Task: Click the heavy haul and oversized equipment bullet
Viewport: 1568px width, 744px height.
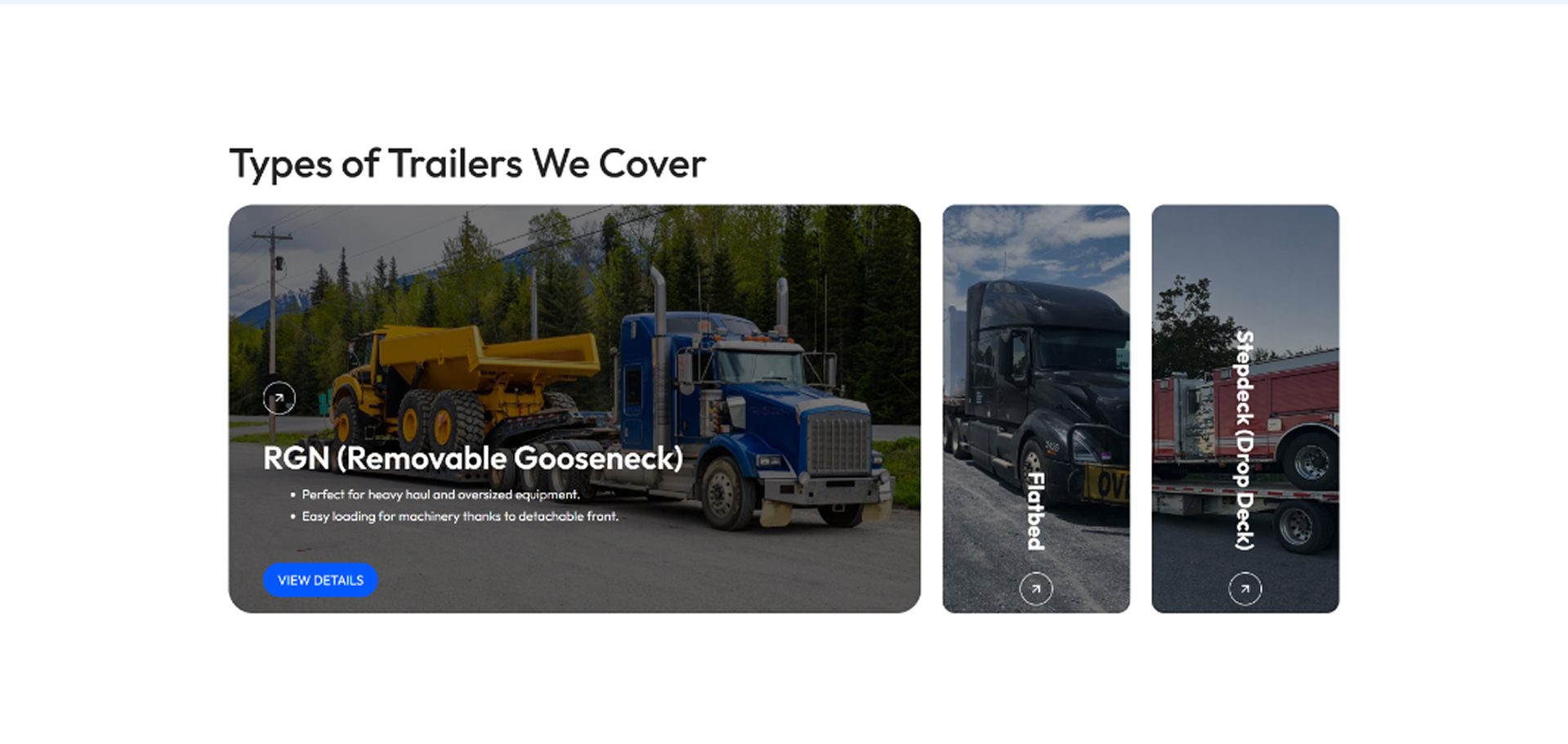Action: click(x=440, y=495)
